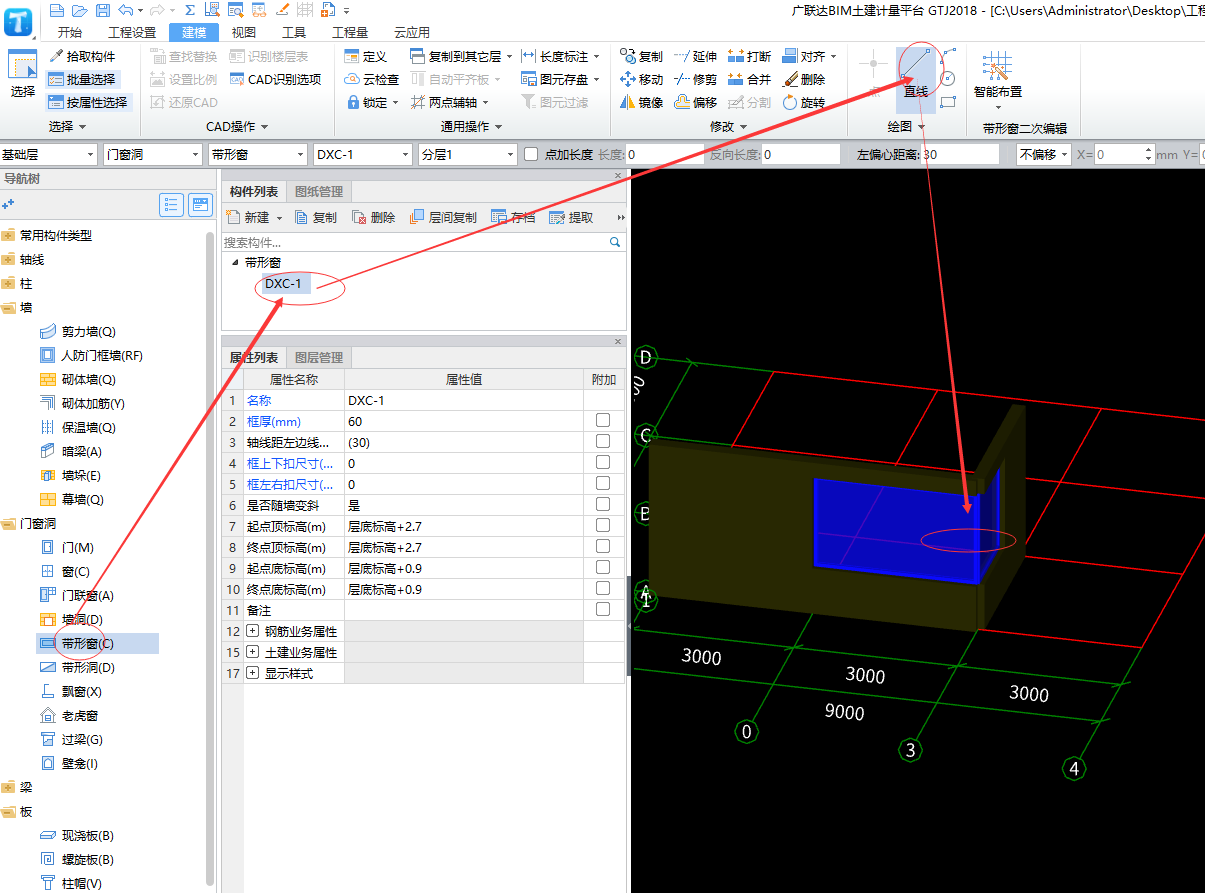Open the 分层1 layer dropdown
The width and height of the screenshot is (1205, 893).
point(467,154)
